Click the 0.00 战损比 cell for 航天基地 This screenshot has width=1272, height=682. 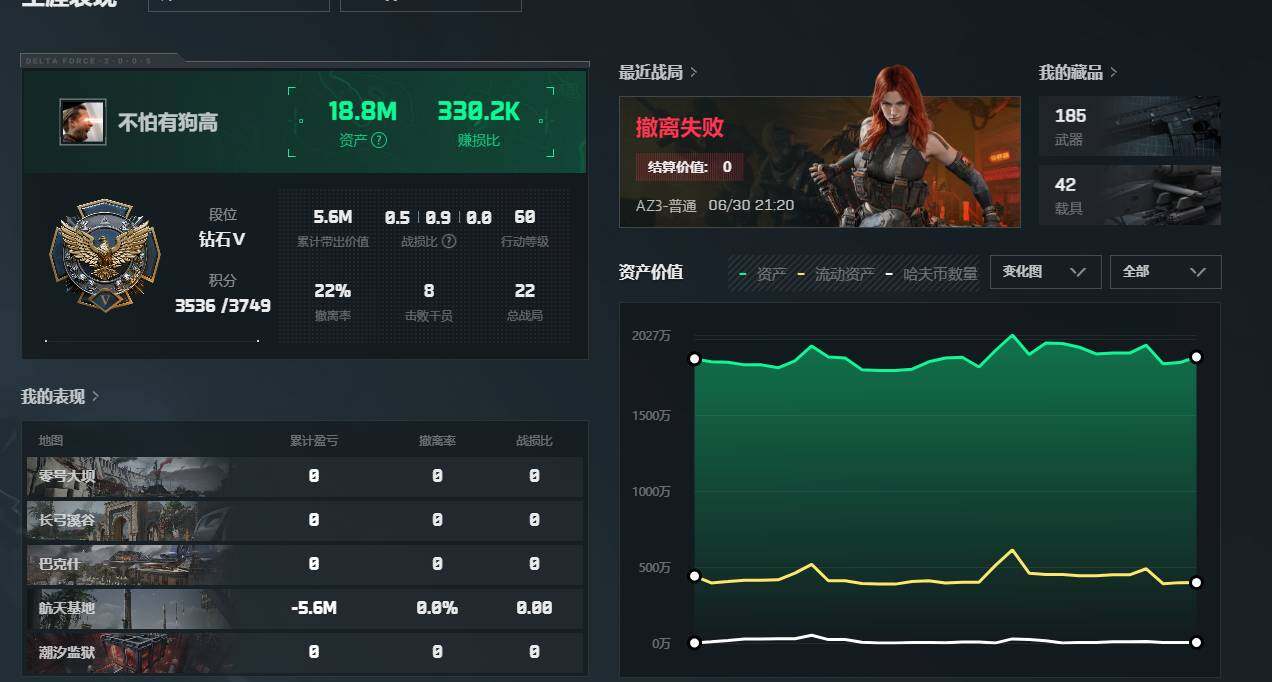[x=534, y=608]
